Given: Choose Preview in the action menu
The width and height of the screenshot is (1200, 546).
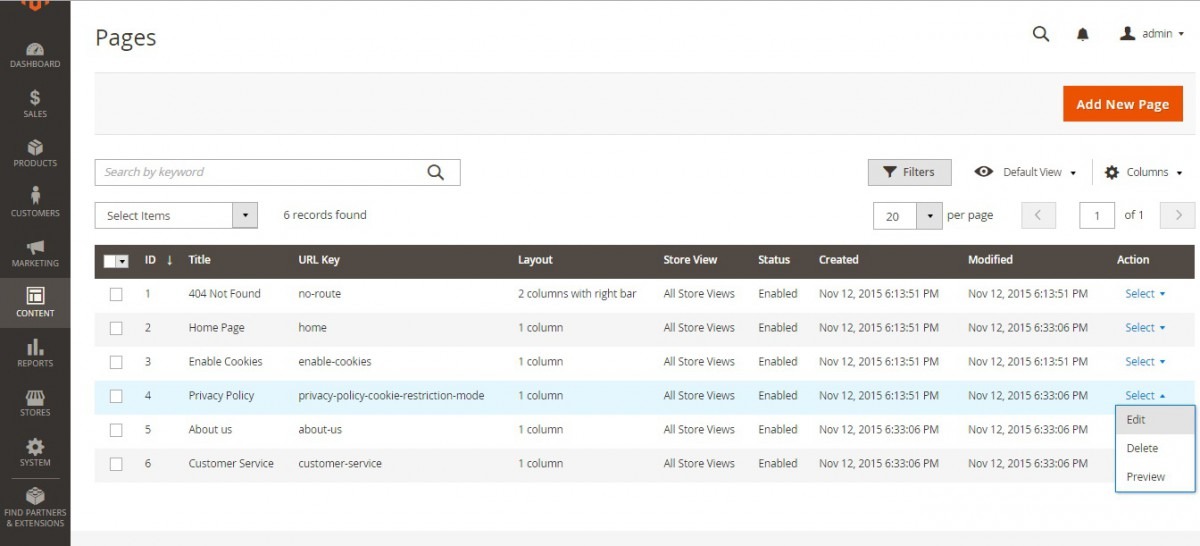Looking at the screenshot, I should tap(1155, 477).
